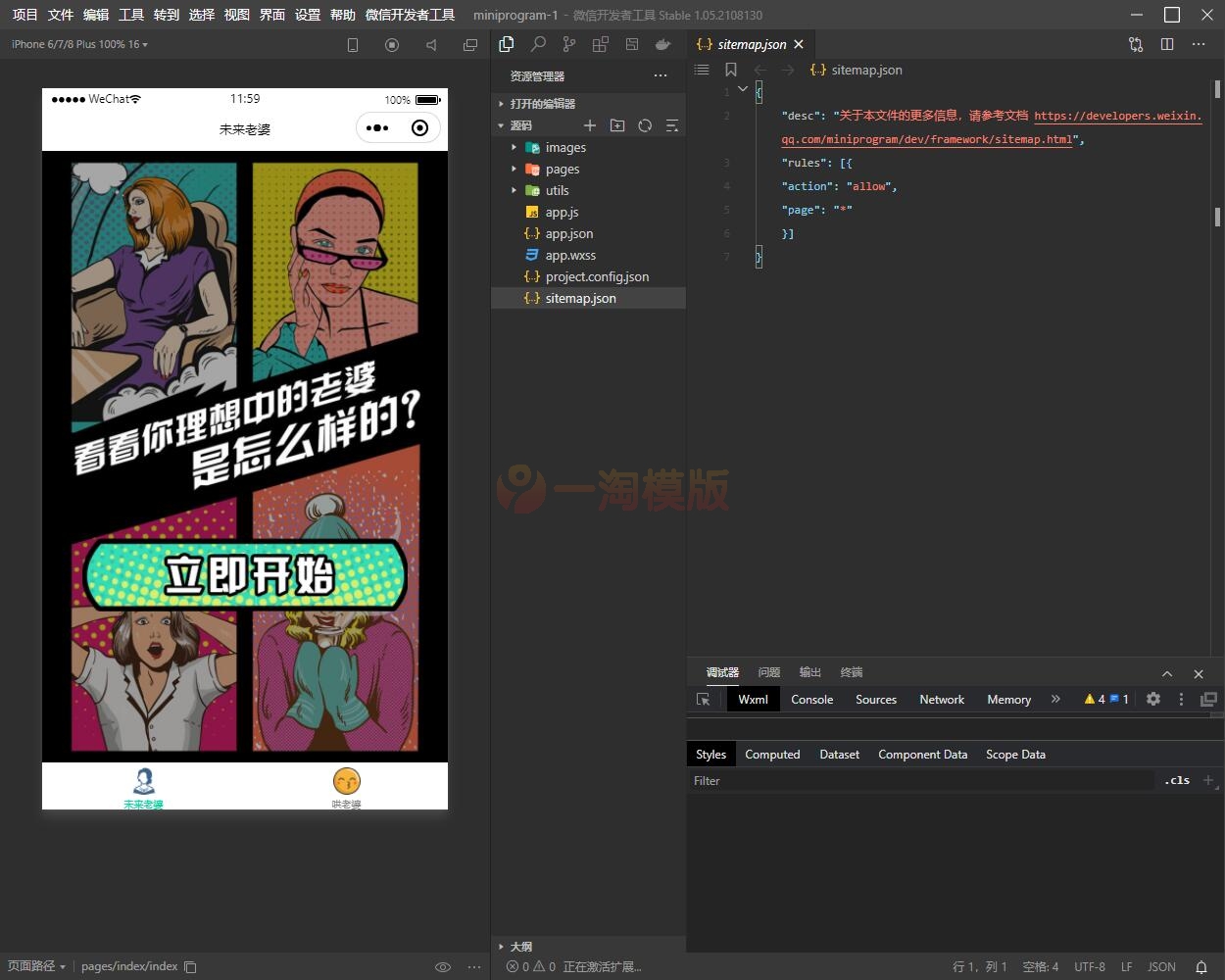1225x980 pixels.
Task: Open the debugger settings gear
Action: click(x=1153, y=699)
